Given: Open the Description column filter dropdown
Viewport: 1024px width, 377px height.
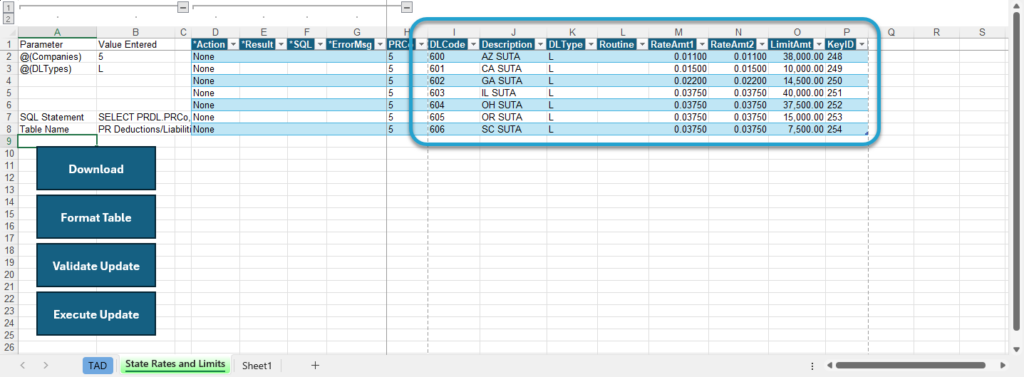Looking at the screenshot, I should click(540, 44).
